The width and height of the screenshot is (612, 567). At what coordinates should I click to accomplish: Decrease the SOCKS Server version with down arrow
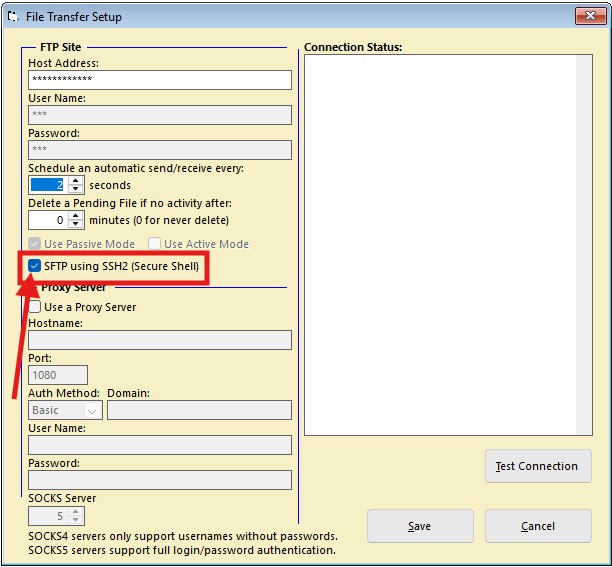[x=76, y=520]
